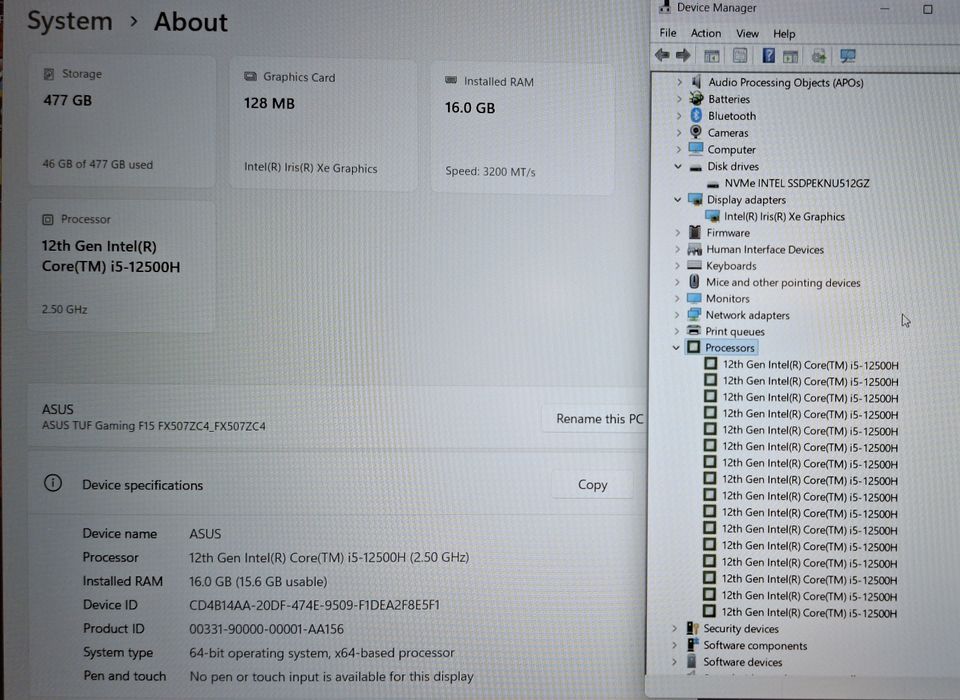The width and height of the screenshot is (960, 700).
Task: Select the Human Interface Devices label
Action: 765,249
